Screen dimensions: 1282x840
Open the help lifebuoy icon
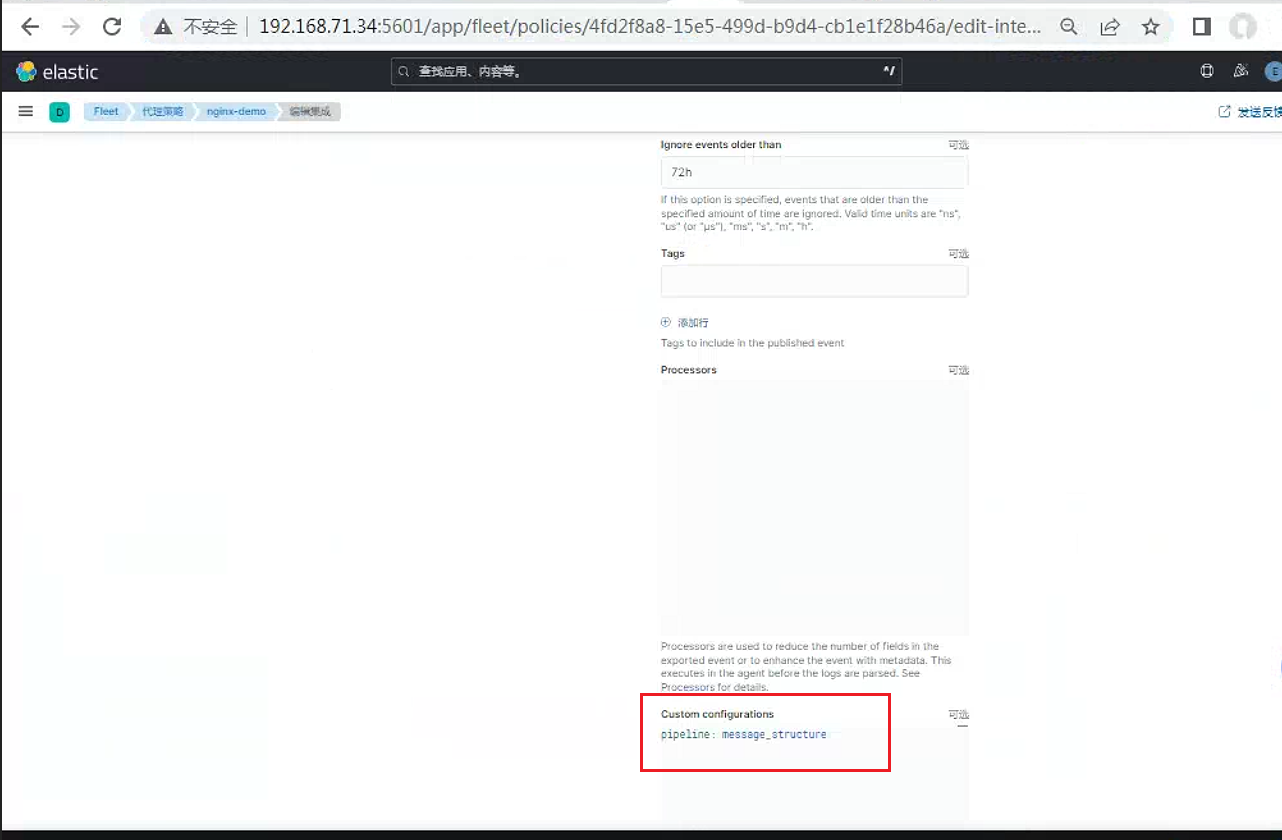pyautogui.click(x=1206, y=71)
